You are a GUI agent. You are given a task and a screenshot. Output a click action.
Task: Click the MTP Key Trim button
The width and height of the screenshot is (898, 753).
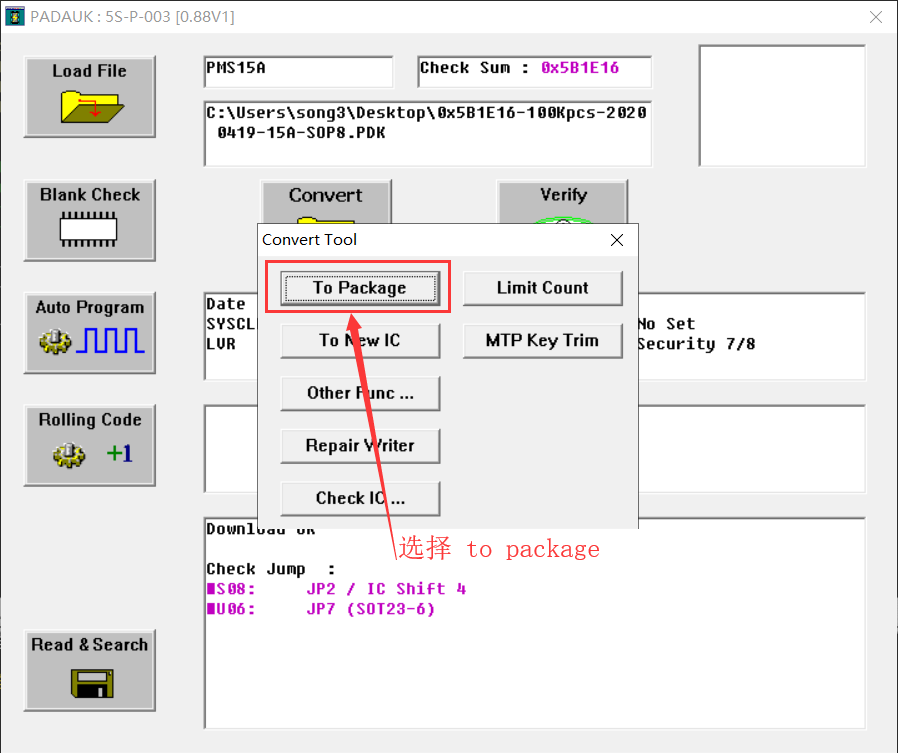(x=542, y=341)
